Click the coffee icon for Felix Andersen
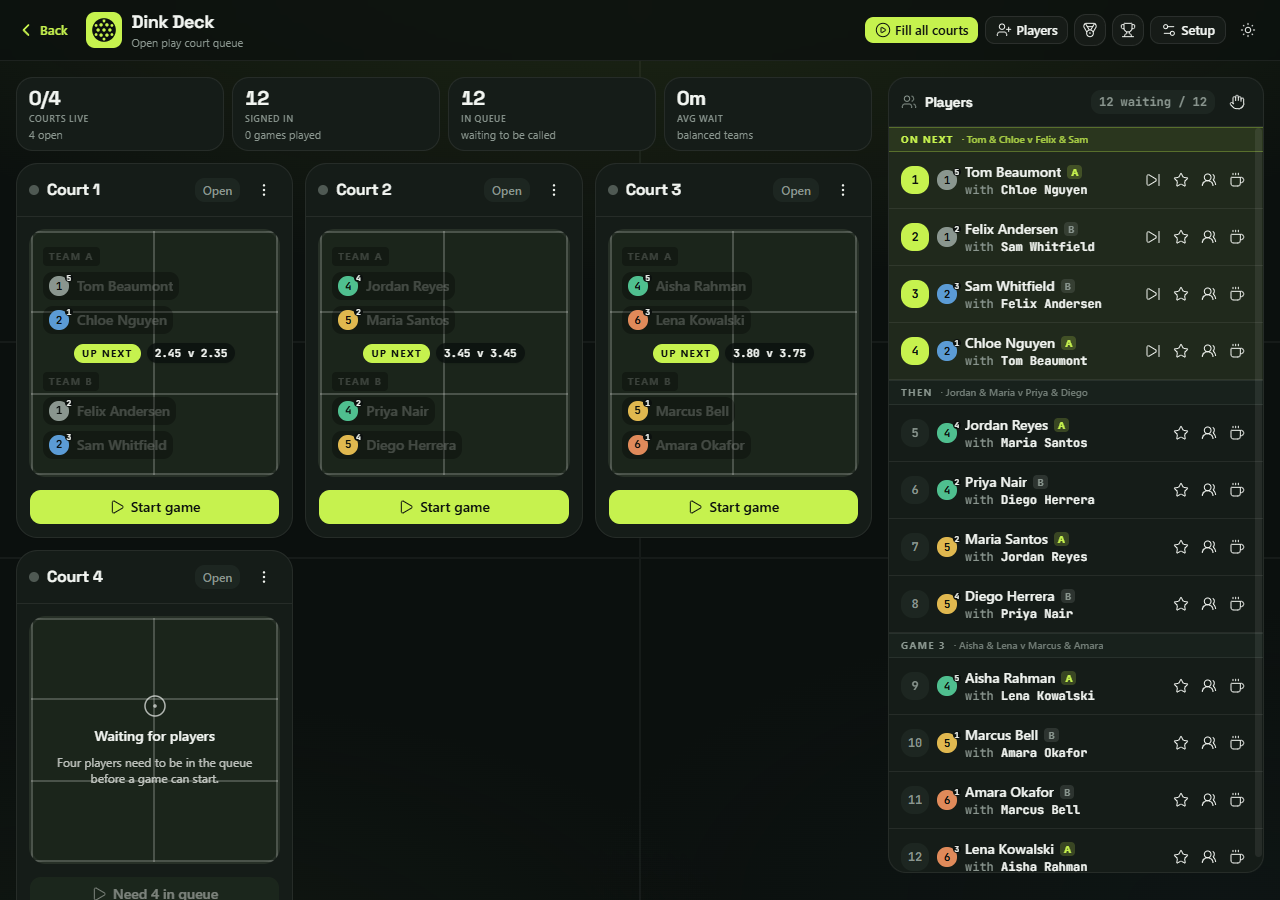The width and height of the screenshot is (1280, 900). click(x=1237, y=237)
